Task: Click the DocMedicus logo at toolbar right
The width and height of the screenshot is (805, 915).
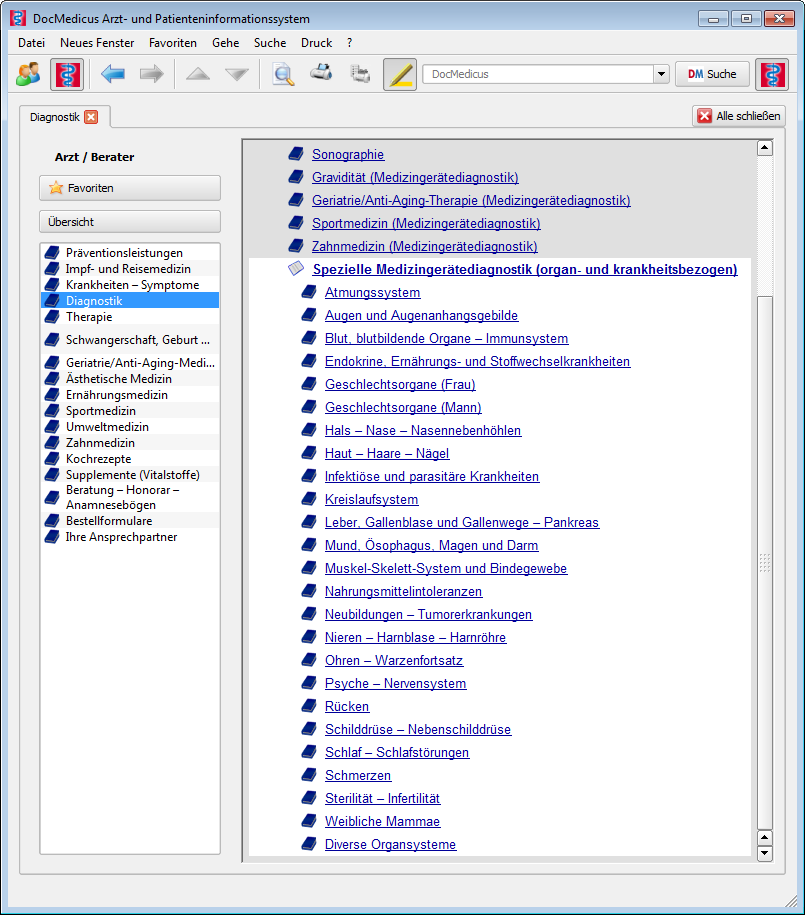Action: pos(772,74)
